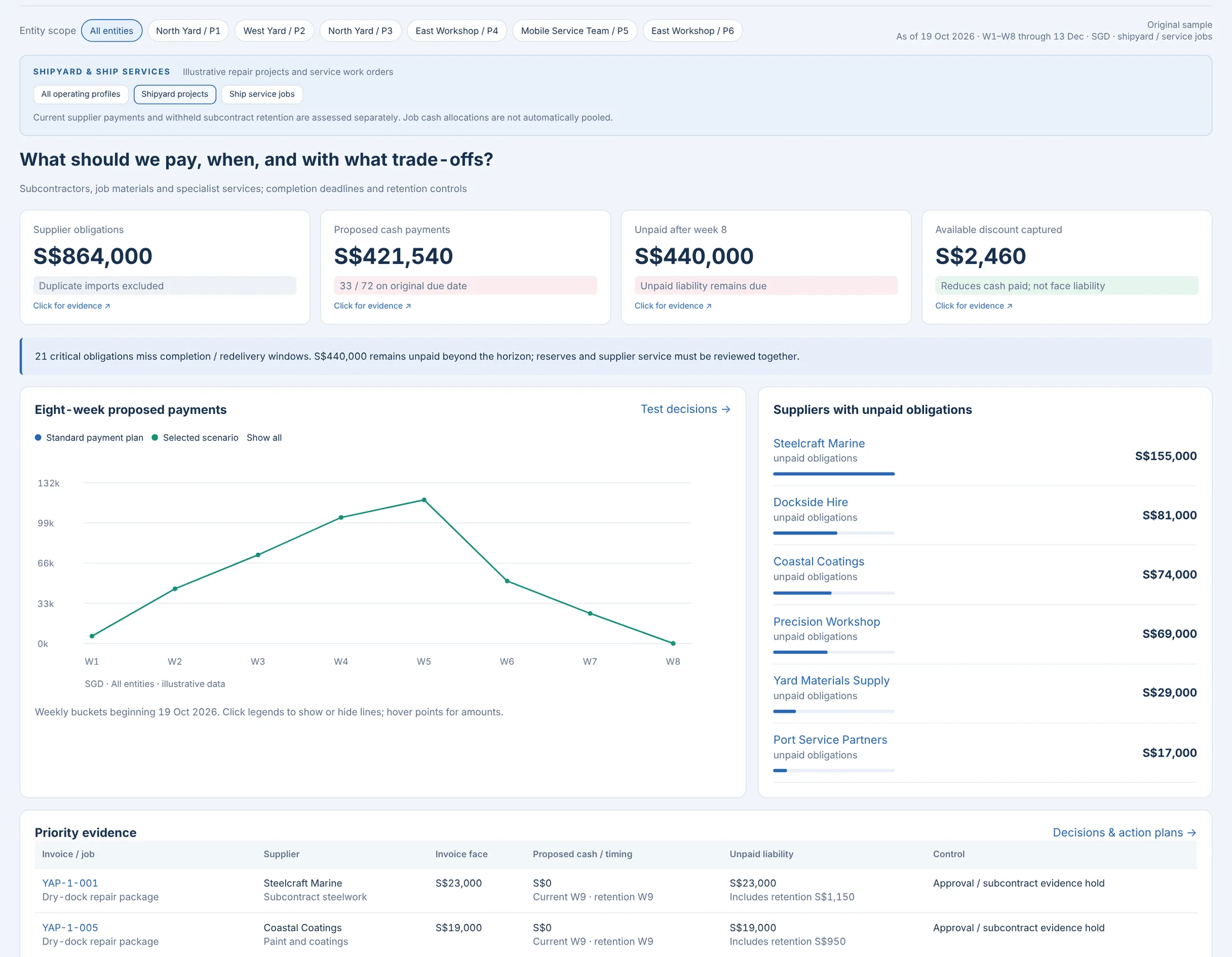Viewport: 1232px width, 957px height.
Task: Click 'Reduces cash paid; not face liability' badge
Action: 1067,286
